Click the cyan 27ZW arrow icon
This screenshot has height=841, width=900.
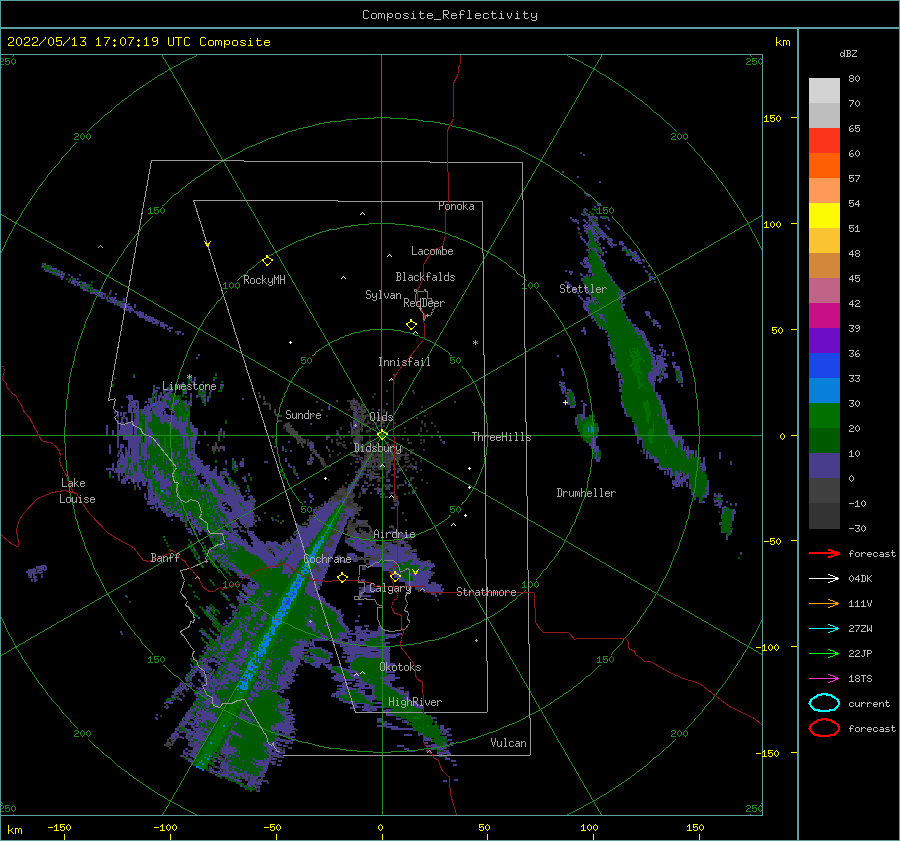[824, 629]
